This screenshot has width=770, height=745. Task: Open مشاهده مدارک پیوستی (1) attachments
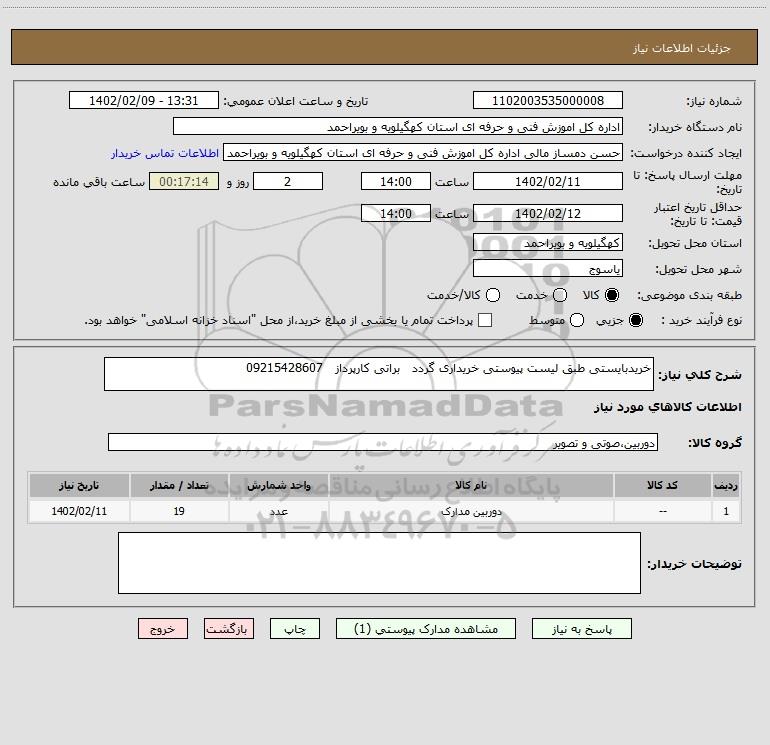pos(426,629)
